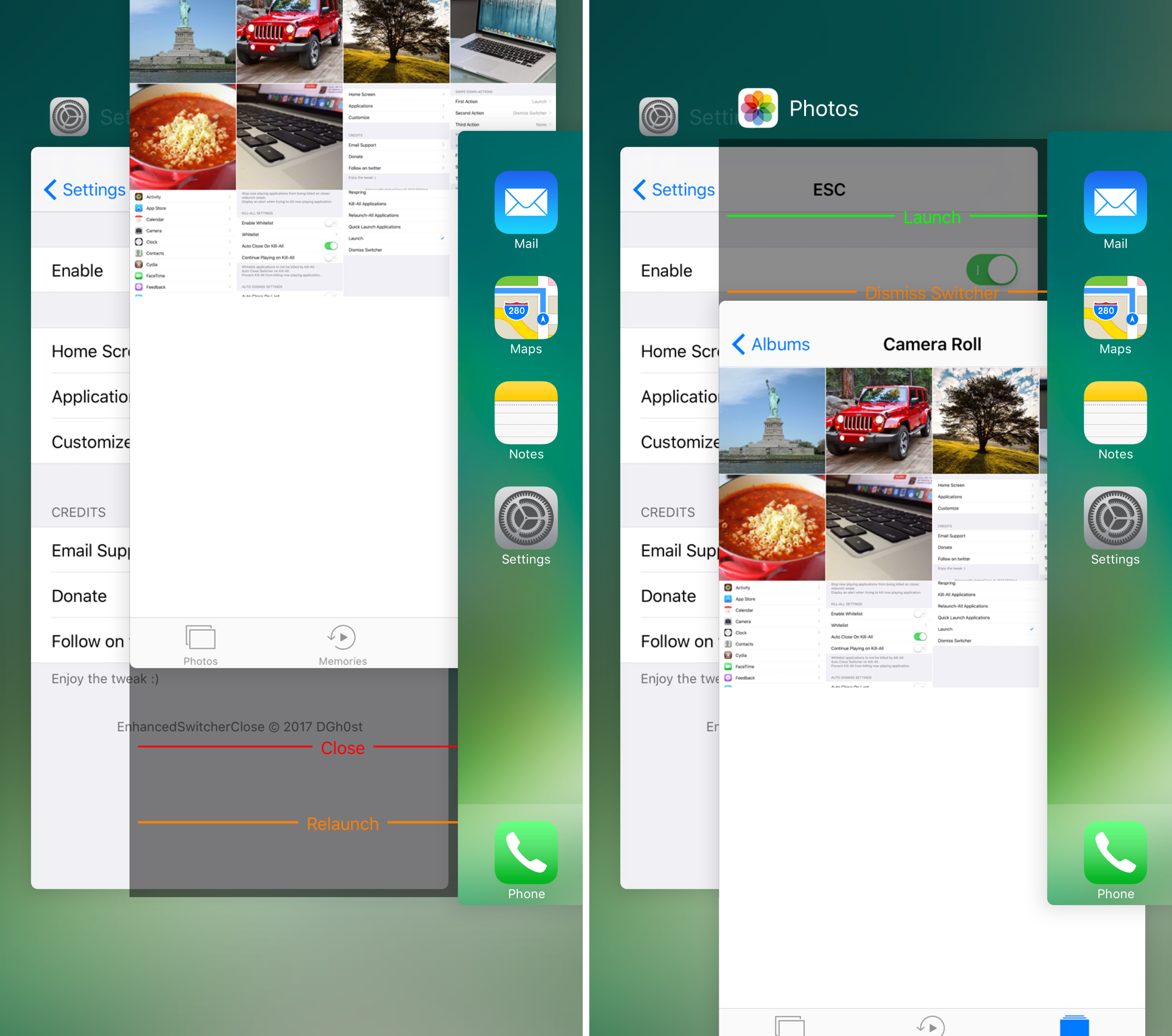Open Settings gear icon under Notes, right panel
The width and height of the screenshot is (1172, 1036).
tap(1115, 518)
